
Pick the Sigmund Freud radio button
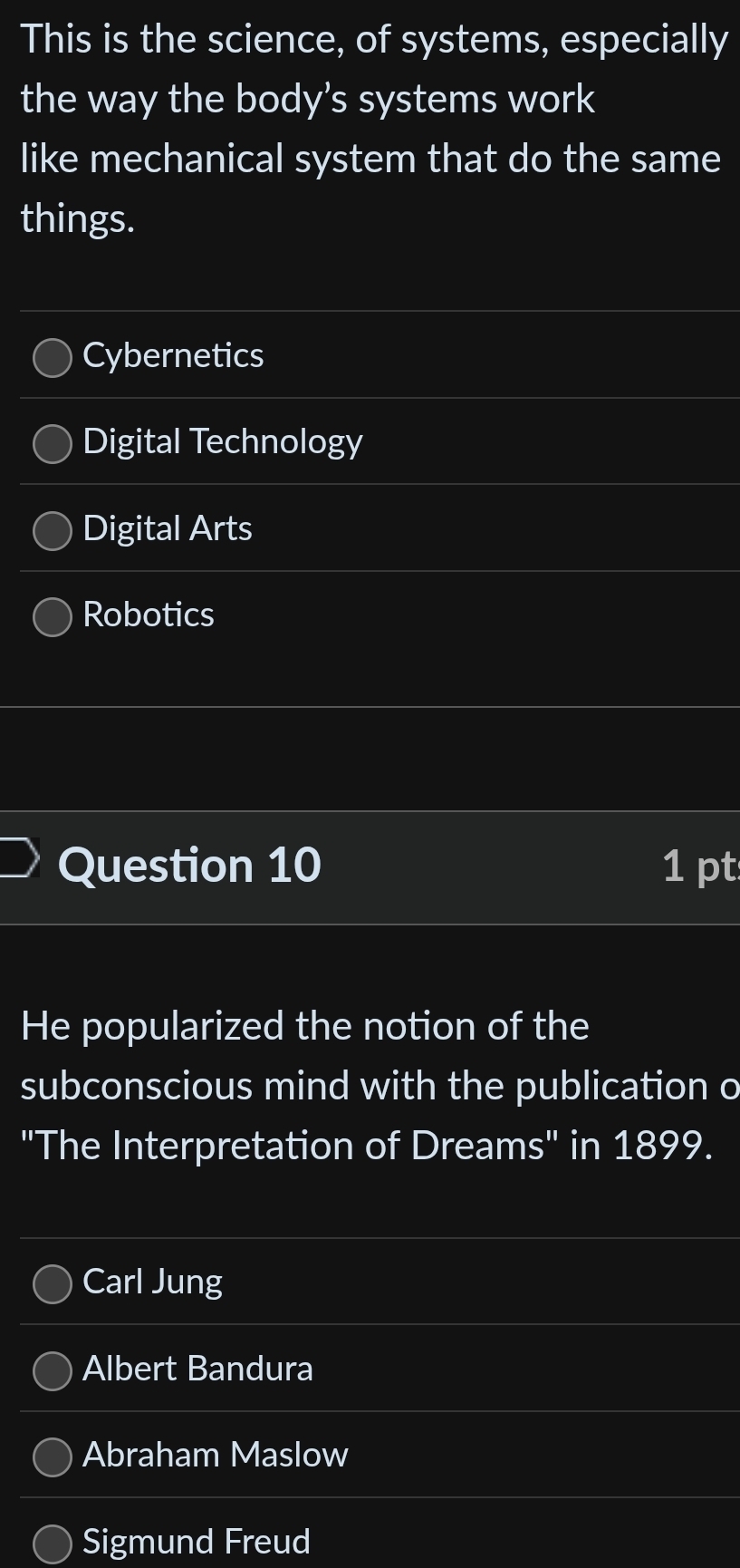tap(53, 1544)
